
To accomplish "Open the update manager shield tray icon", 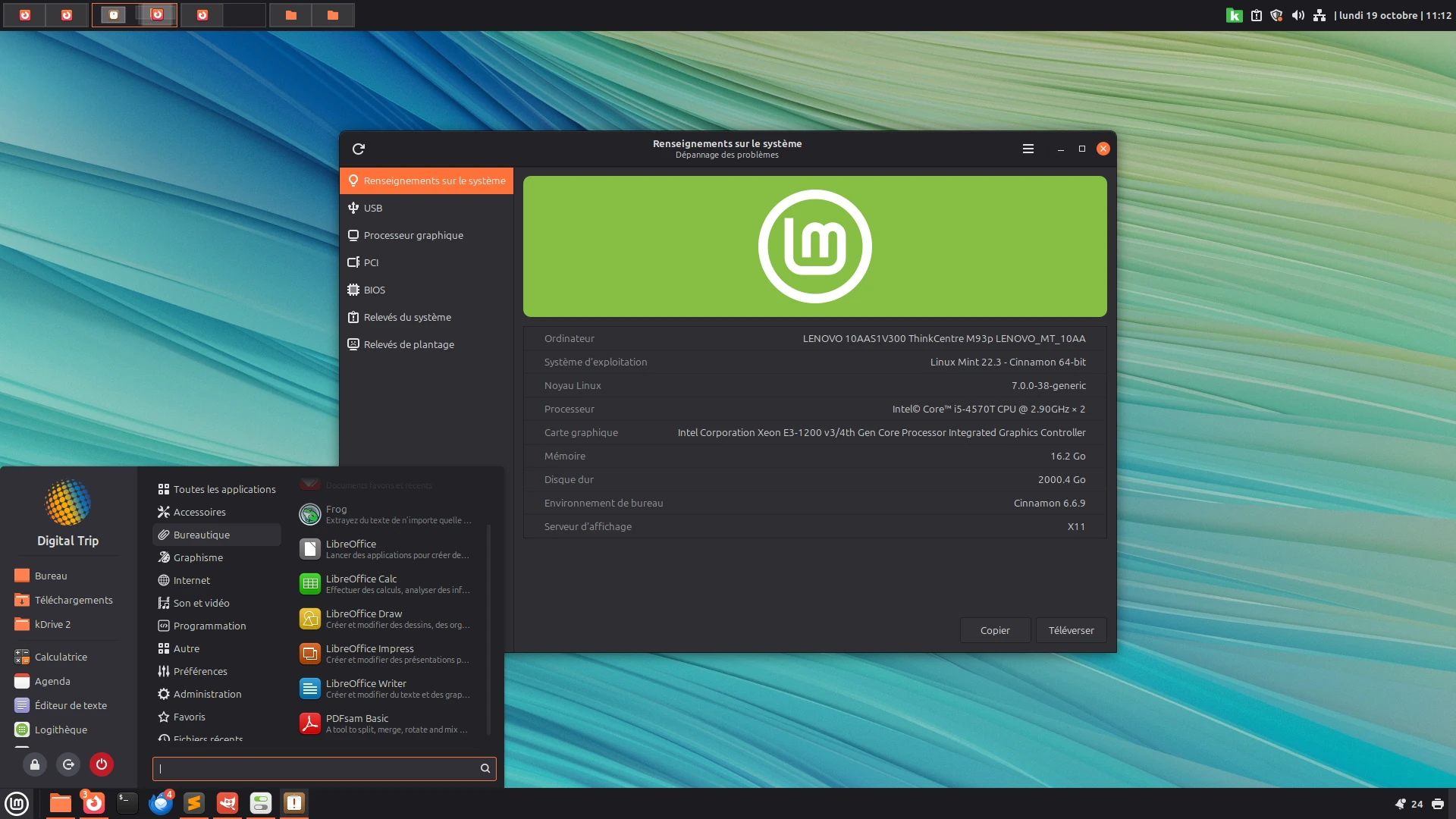I will click(1277, 15).
